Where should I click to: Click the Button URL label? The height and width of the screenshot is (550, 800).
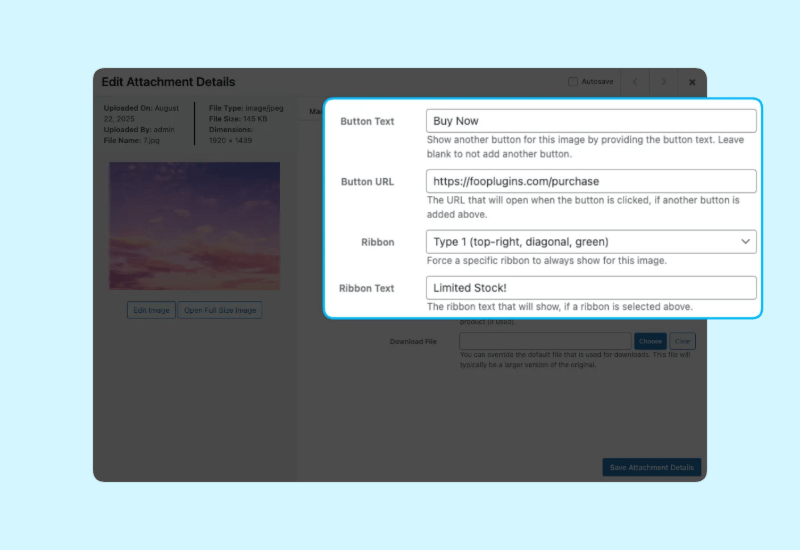(x=367, y=182)
